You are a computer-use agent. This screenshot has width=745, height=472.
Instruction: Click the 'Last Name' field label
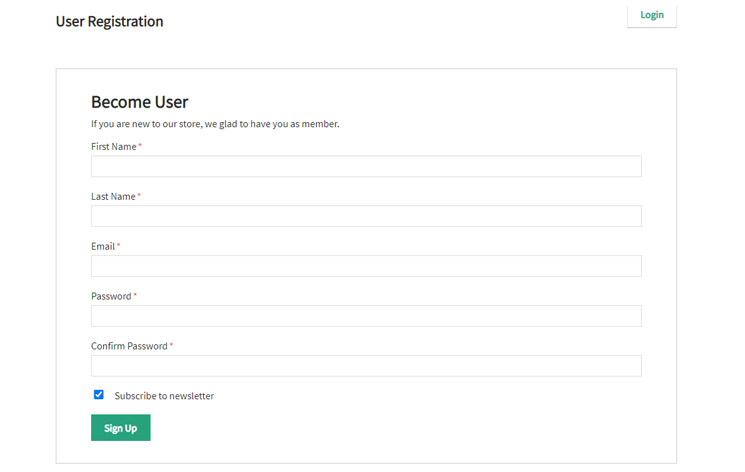coord(113,197)
